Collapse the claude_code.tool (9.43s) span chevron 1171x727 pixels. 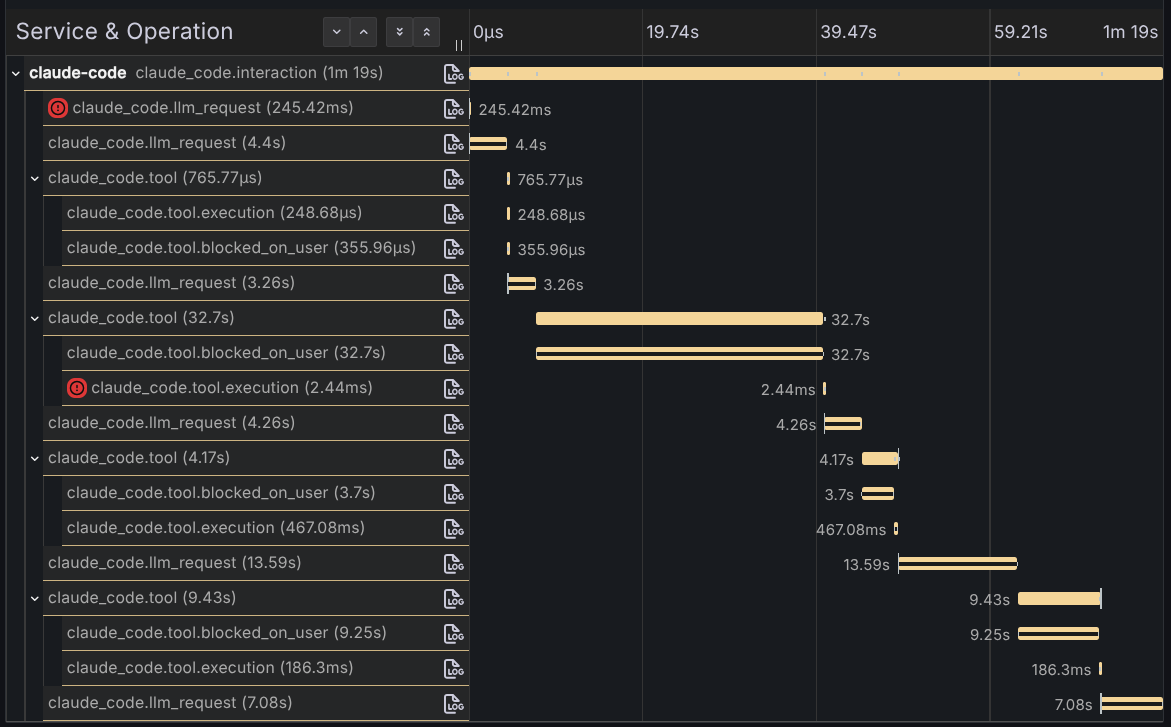point(35,598)
